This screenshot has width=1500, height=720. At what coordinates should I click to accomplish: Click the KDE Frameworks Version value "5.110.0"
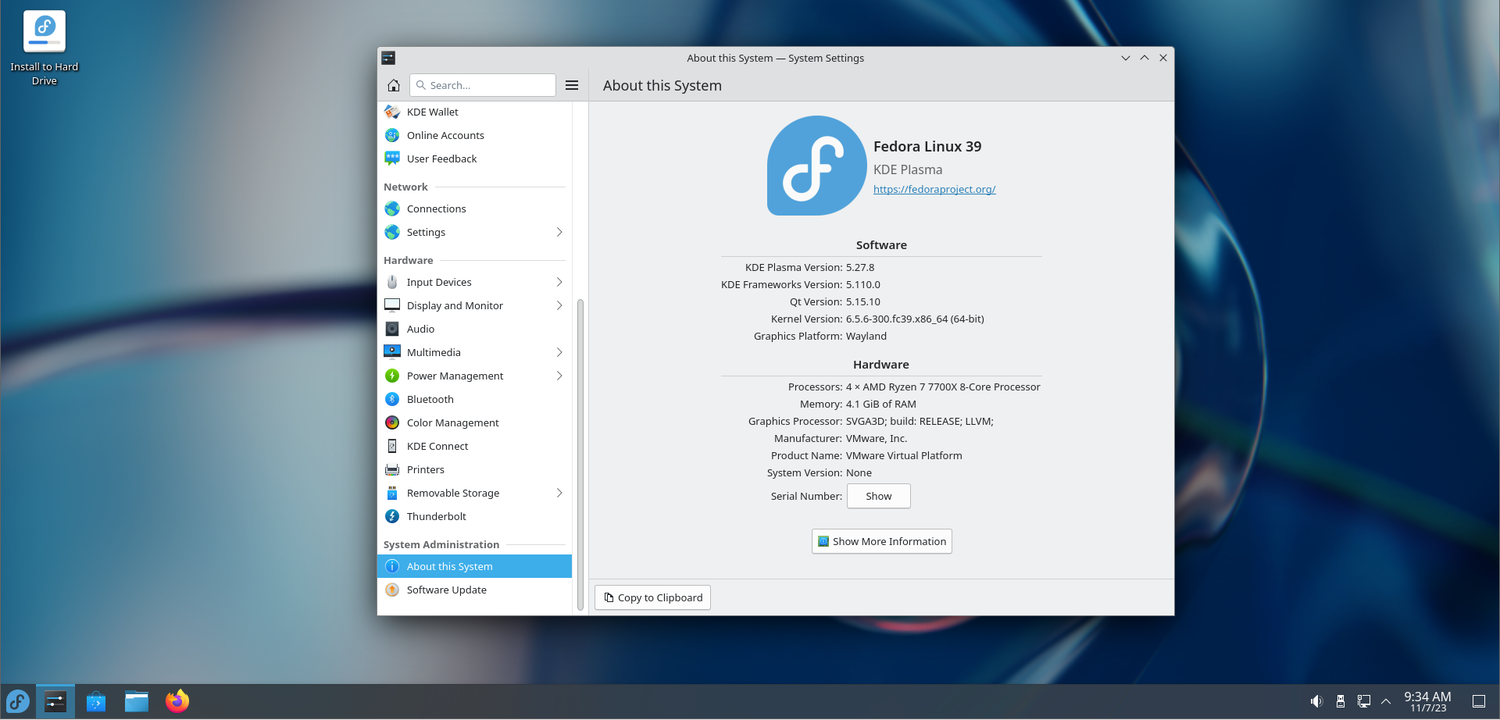(x=863, y=285)
